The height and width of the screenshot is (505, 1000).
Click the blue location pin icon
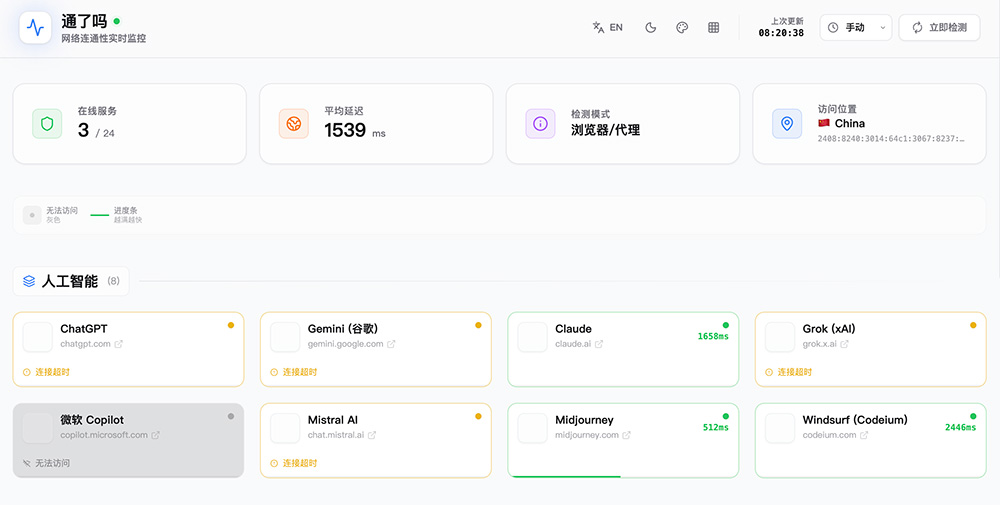(787, 124)
